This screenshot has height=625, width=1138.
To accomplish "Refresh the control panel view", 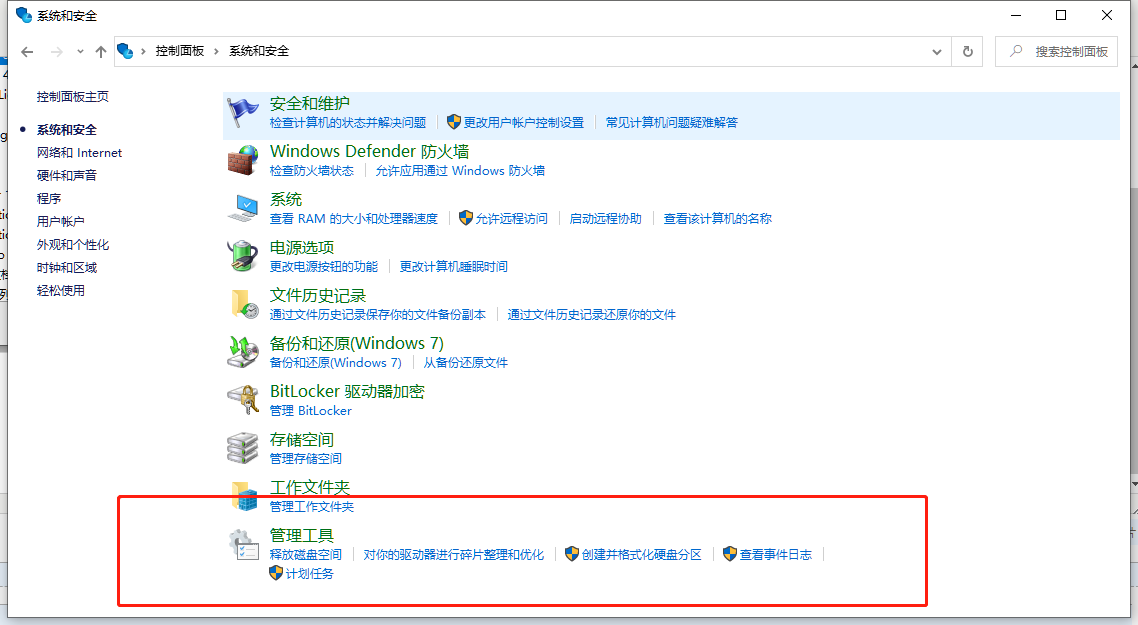I will [x=967, y=52].
